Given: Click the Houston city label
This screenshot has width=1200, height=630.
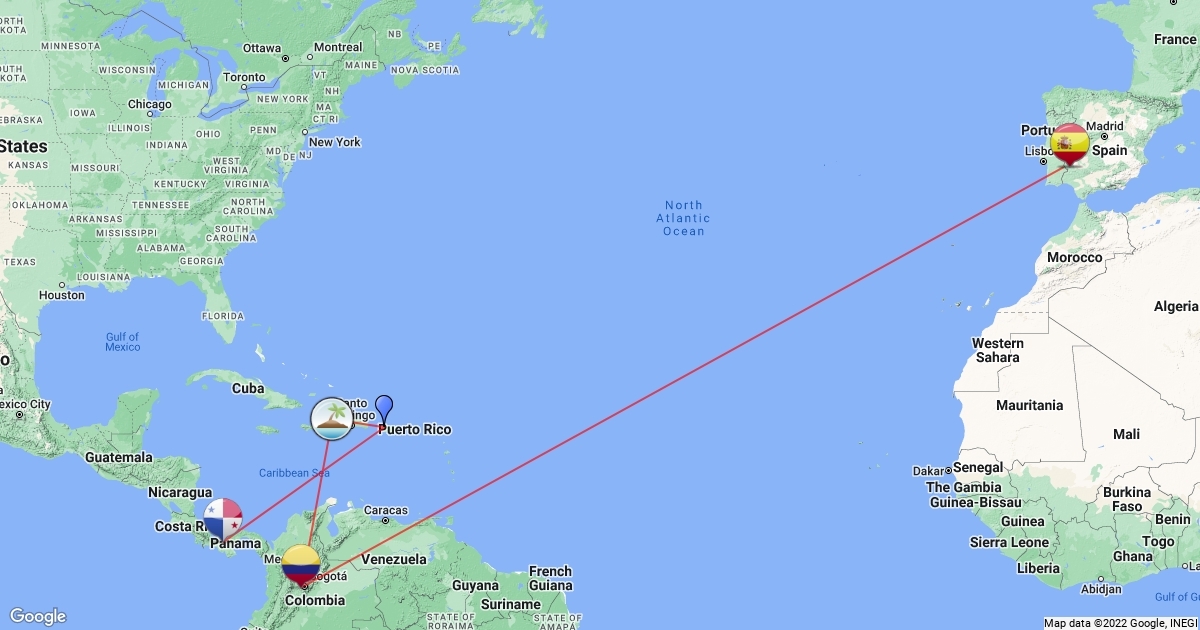Looking at the screenshot, I should 62,295.
